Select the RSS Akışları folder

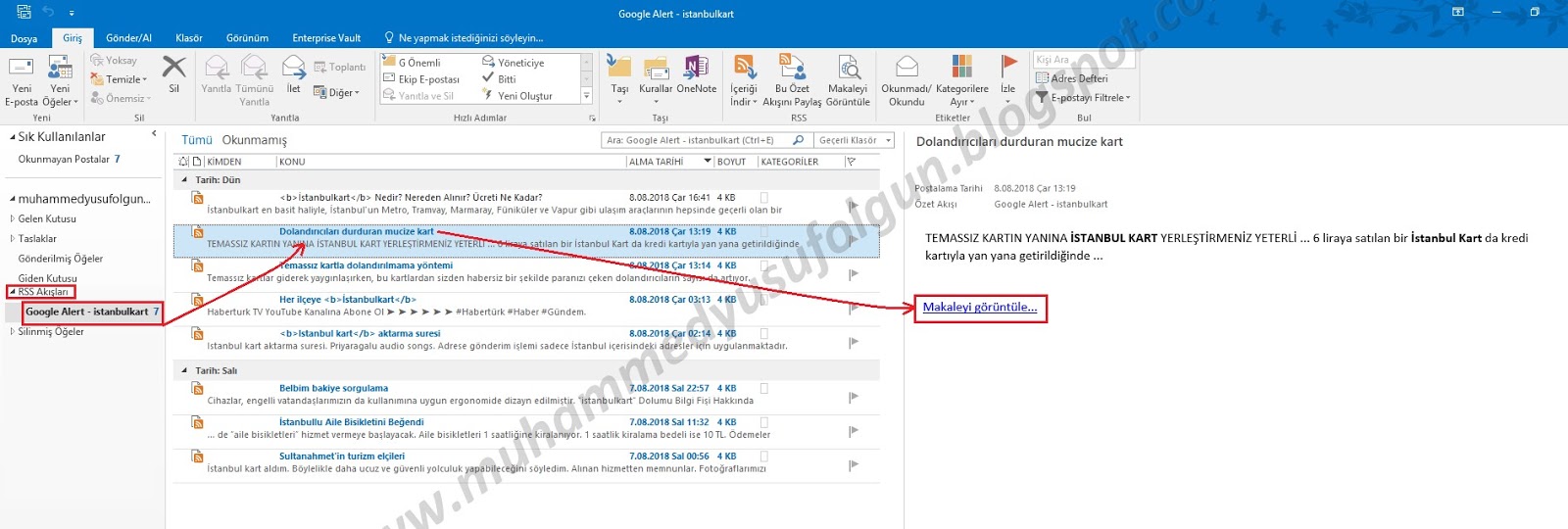(43, 292)
